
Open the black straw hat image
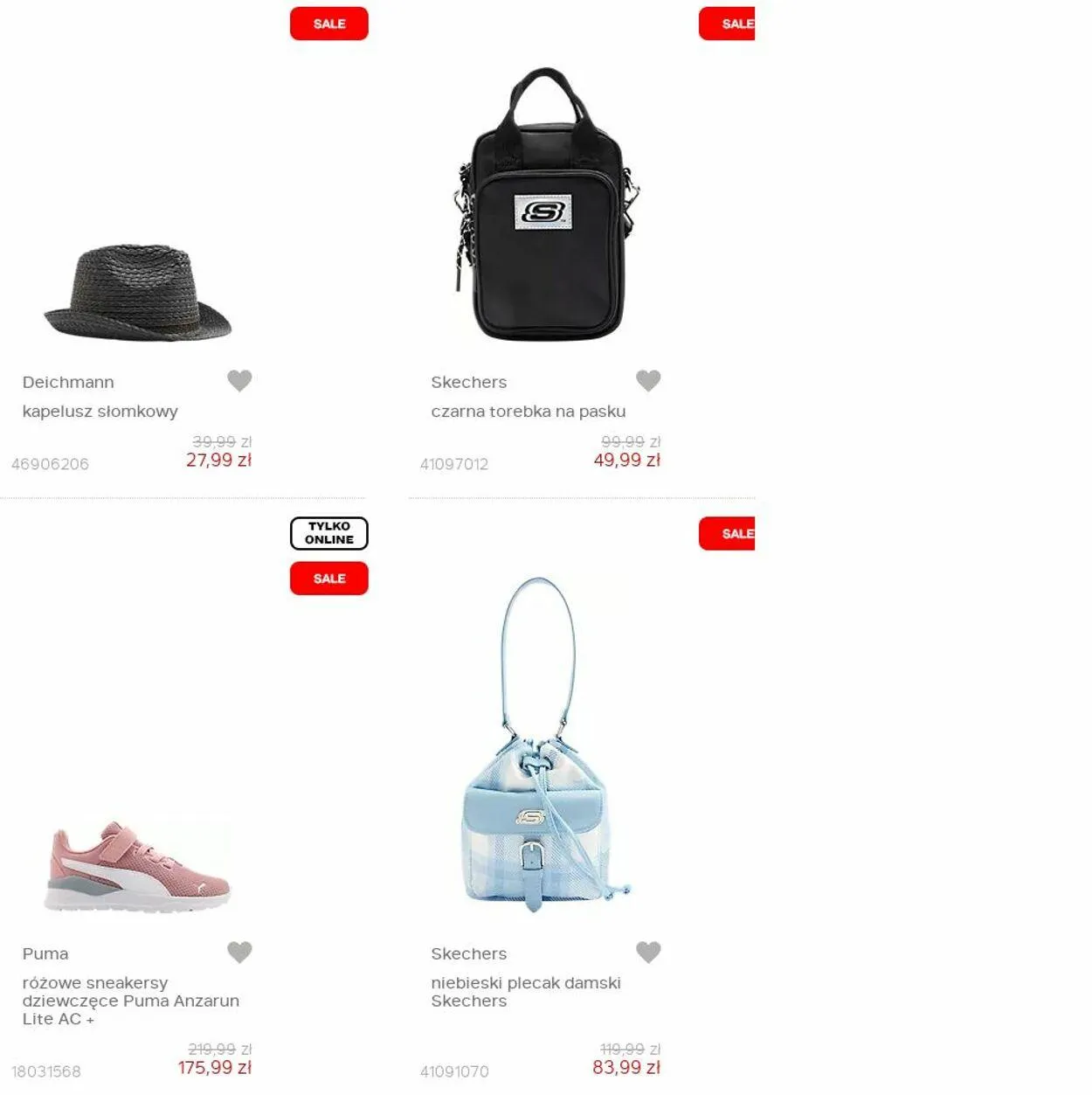click(138, 293)
